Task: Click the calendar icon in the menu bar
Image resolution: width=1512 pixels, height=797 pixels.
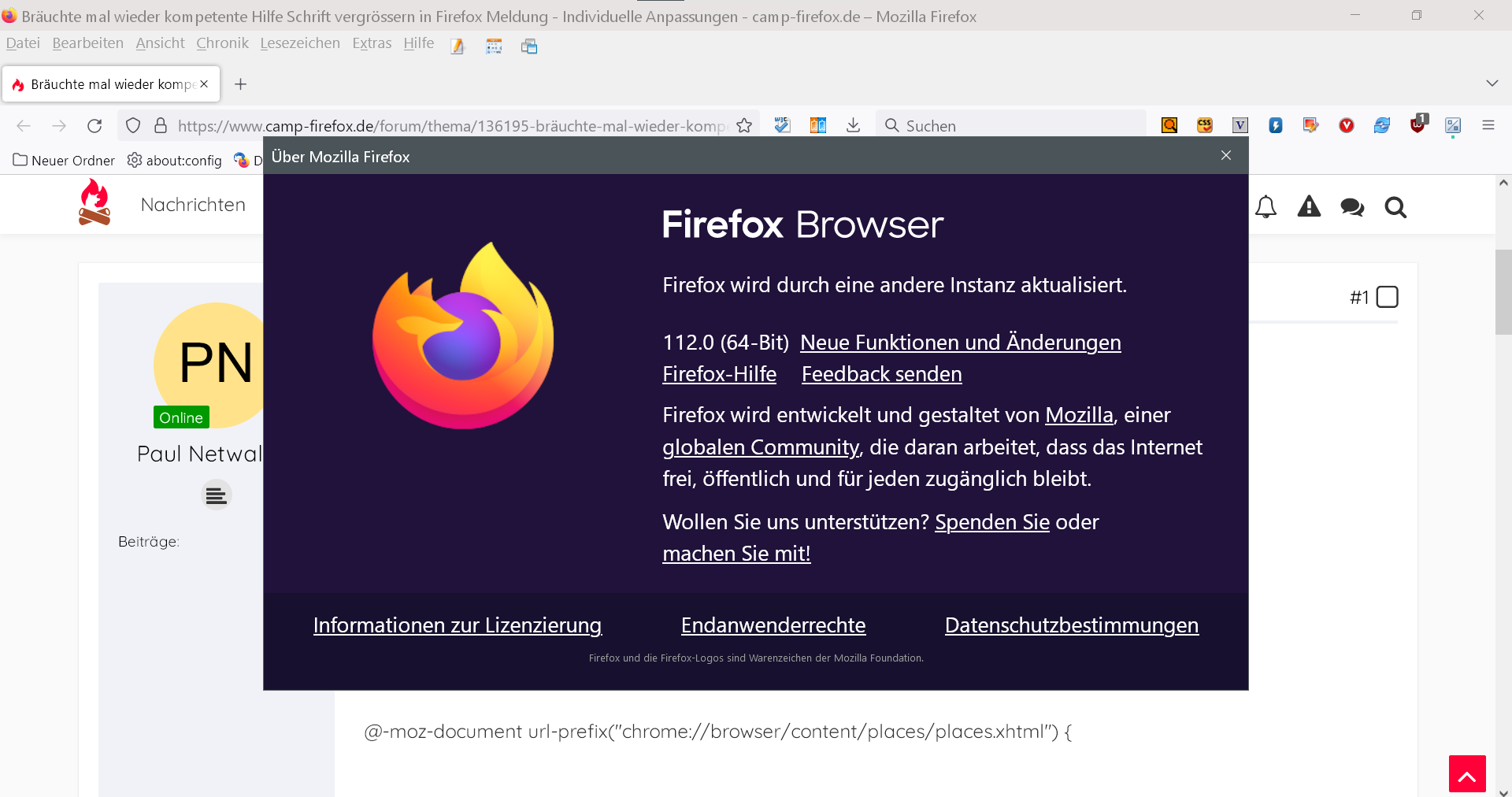Action: click(x=494, y=46)
